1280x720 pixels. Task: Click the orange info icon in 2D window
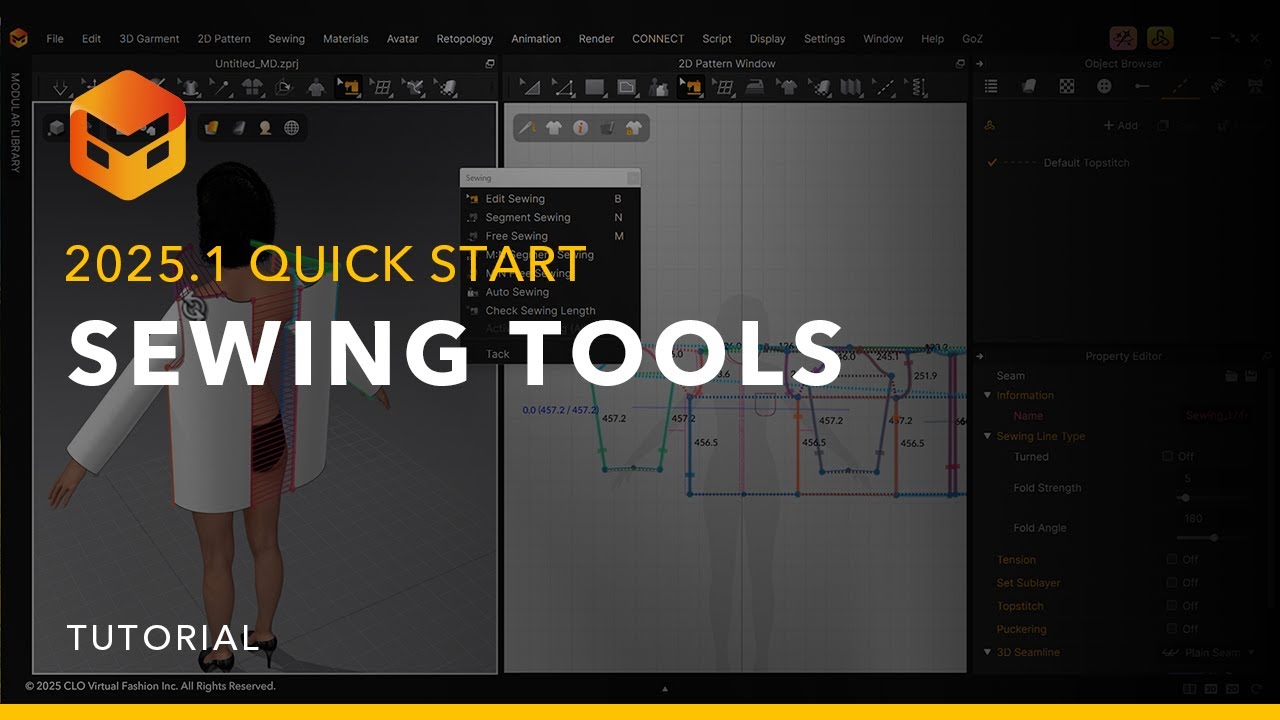580,127
